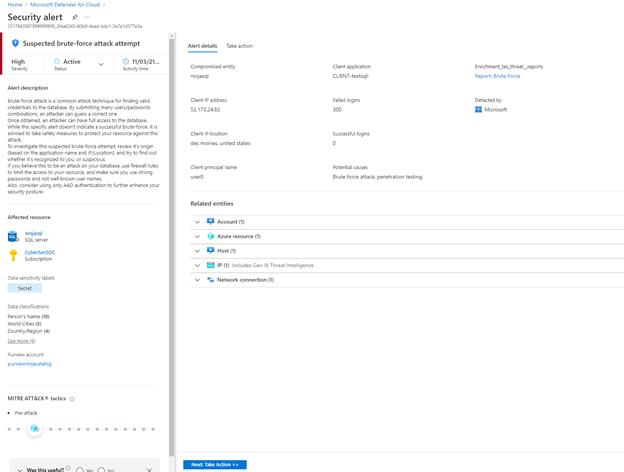
Task: Click the Potential causes brute force text
Action: tap(378, 177)
